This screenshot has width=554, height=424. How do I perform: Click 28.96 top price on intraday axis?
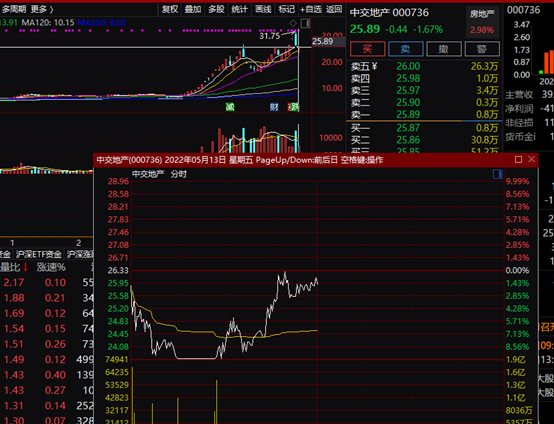pyautogui.click(x=118, y=181)
